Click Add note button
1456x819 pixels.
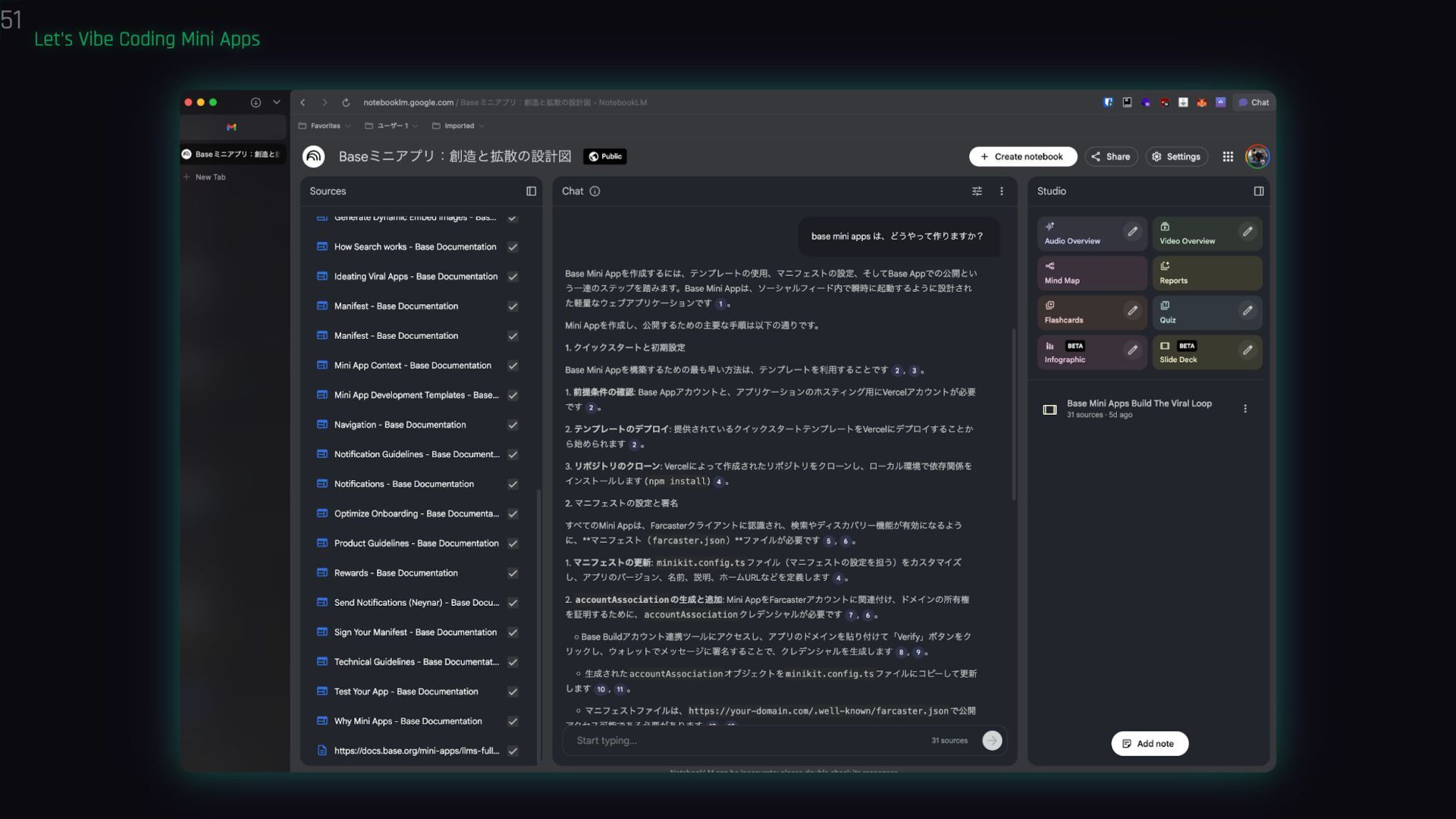pos(1149,743)
